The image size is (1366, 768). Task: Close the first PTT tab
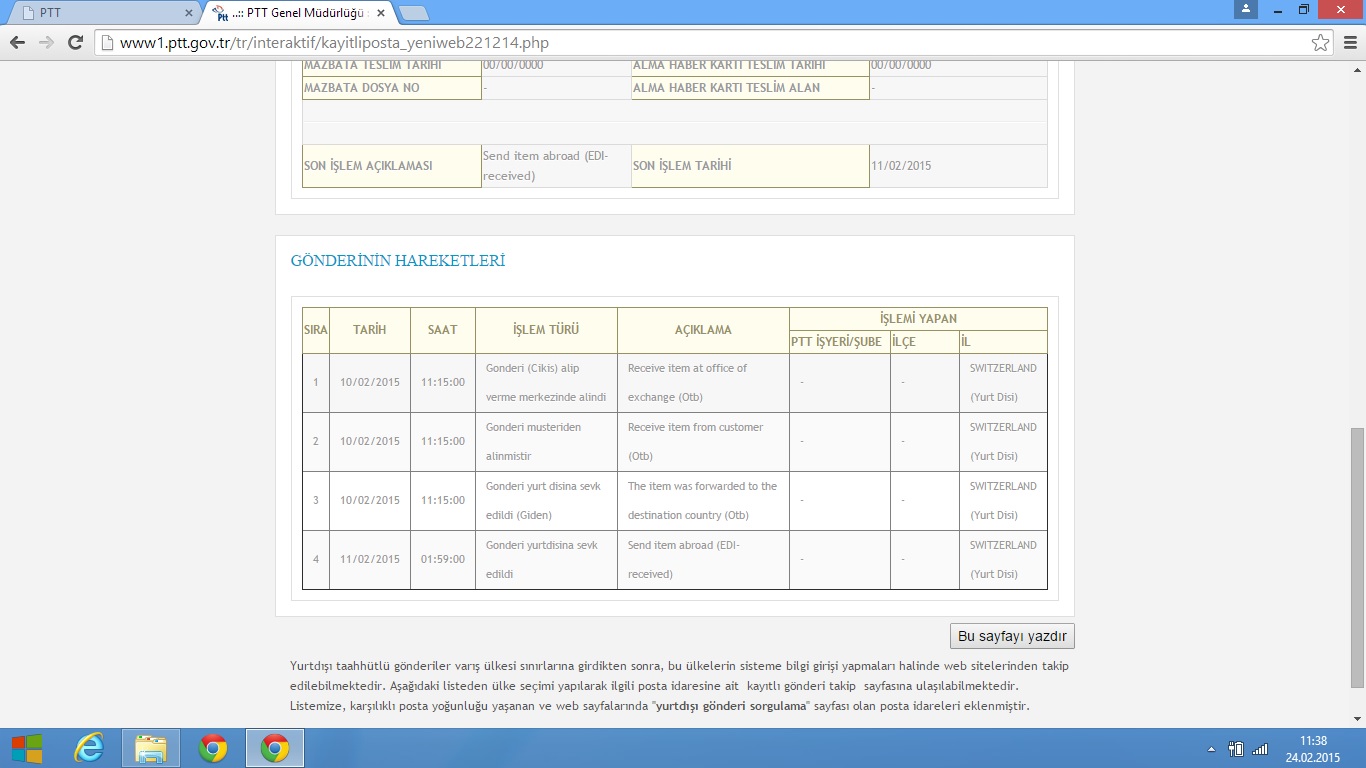189,13
